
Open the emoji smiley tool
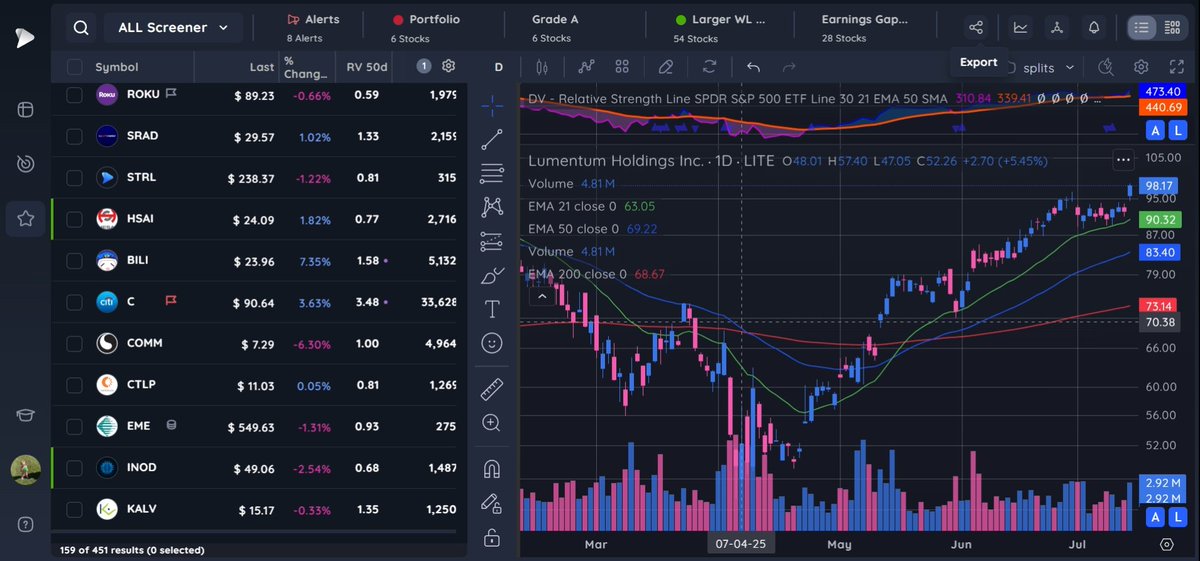click(492, 343)
